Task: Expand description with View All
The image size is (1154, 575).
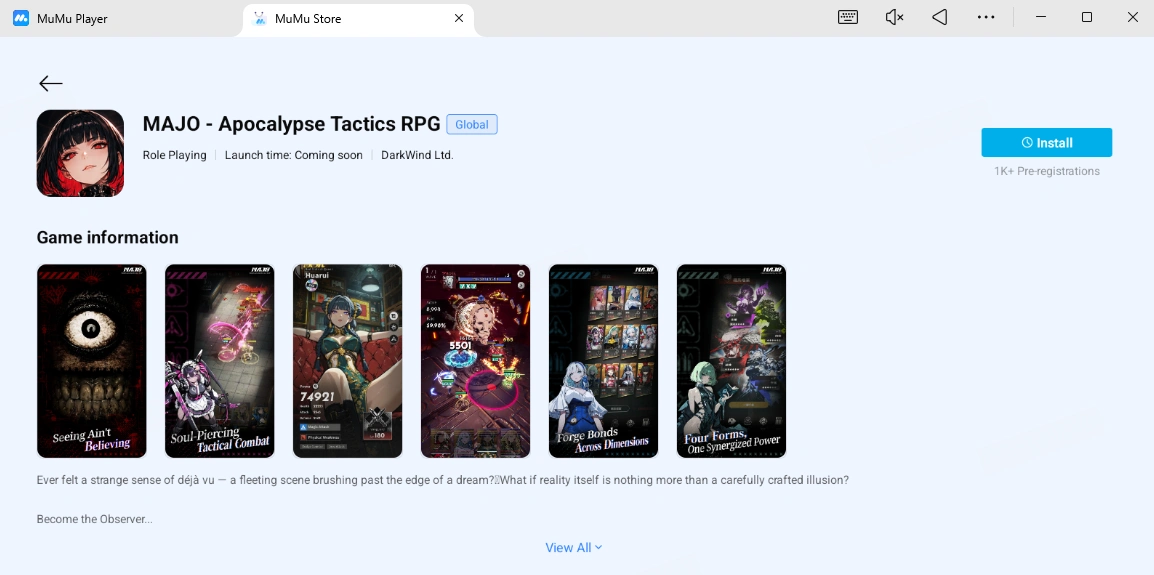Action: [x=573, y=548]
